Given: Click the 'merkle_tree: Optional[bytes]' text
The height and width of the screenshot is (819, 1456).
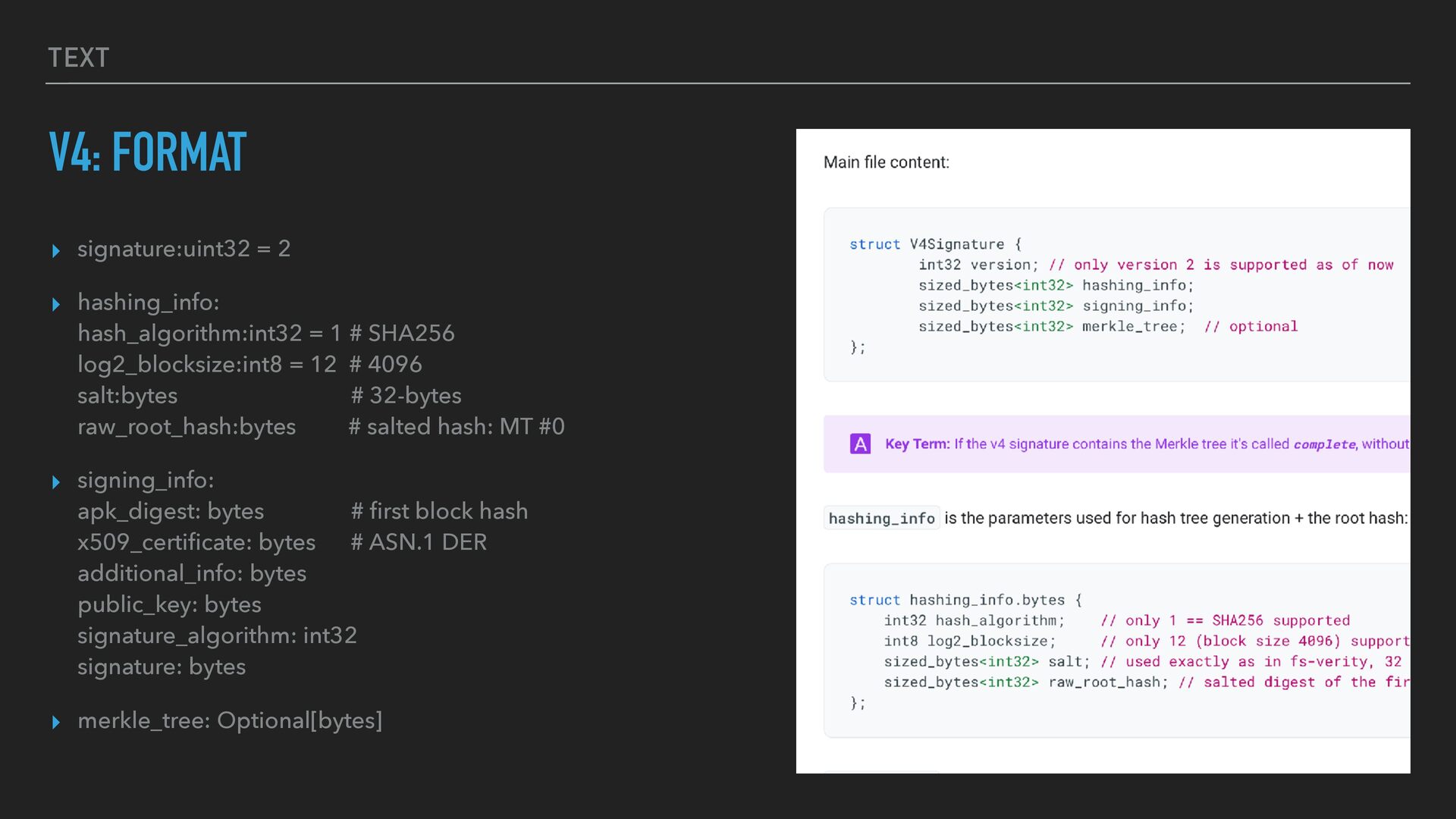Looking at the screenshot, I should [x=230, y=720].
